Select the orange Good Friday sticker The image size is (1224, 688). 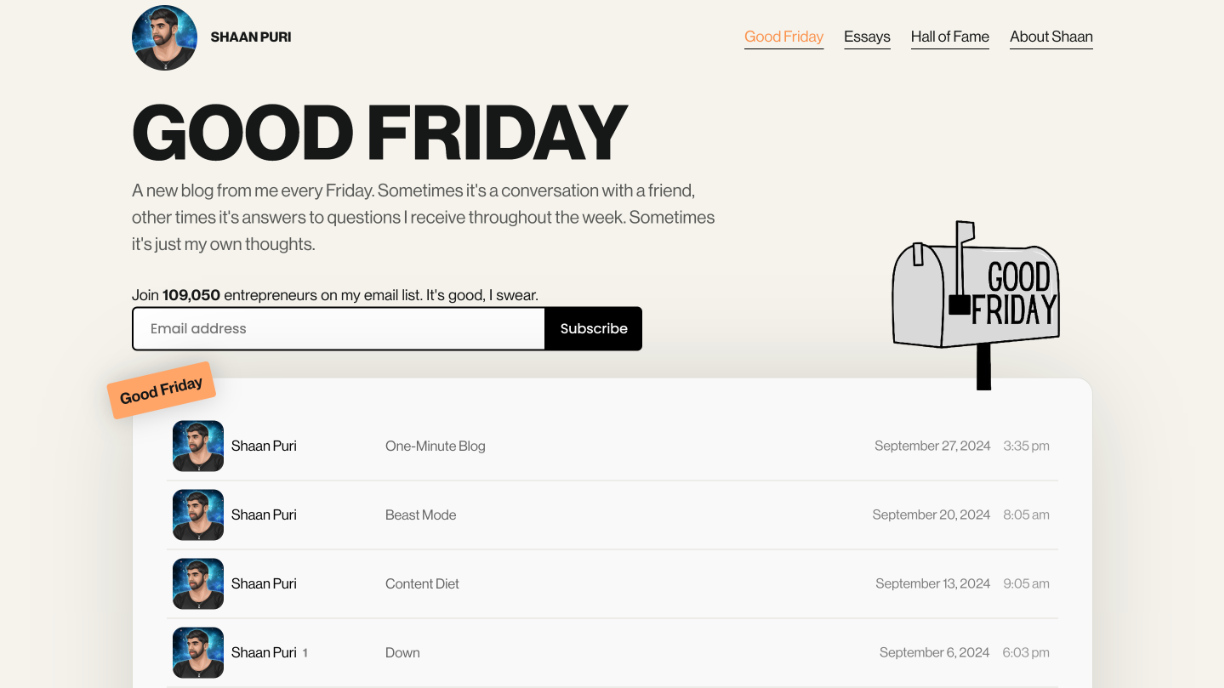[x=161, y=390]
